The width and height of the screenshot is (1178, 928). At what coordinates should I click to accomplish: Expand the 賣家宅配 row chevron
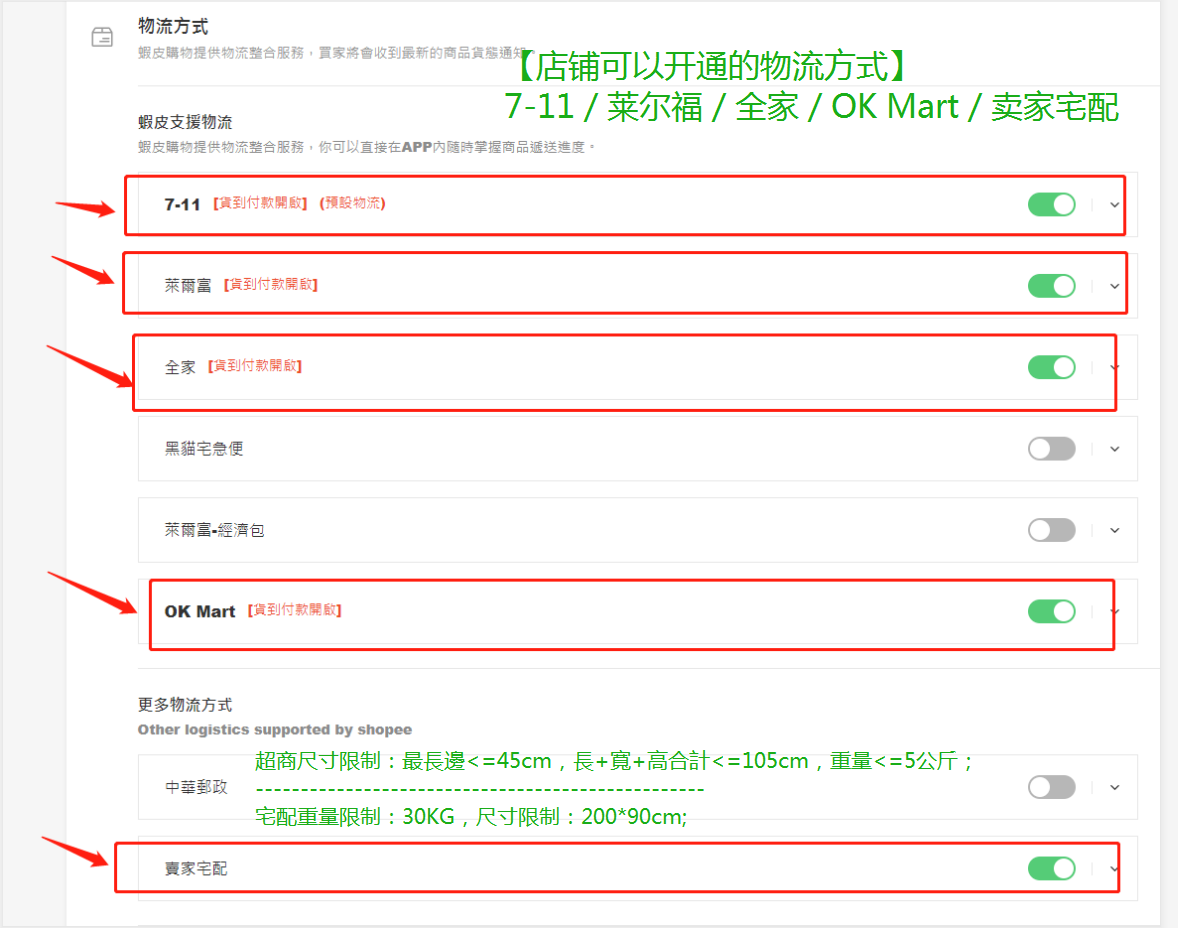click(x=1115, y=869)
